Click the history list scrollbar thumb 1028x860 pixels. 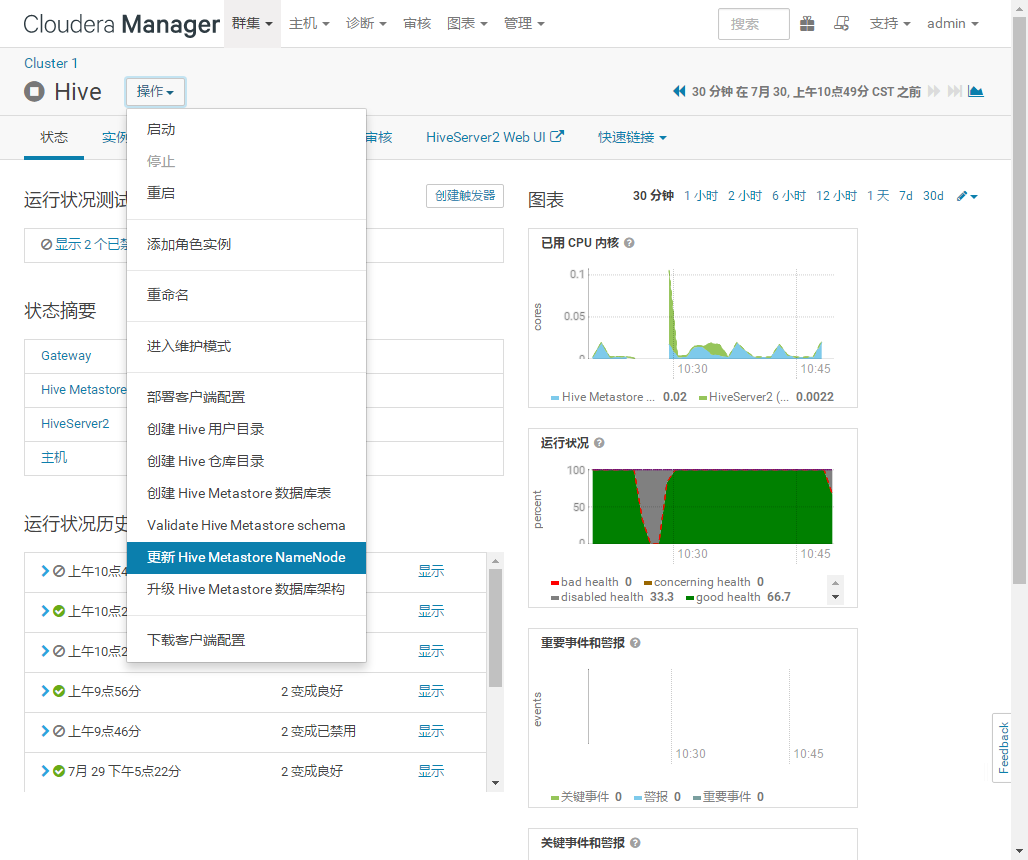pos(496,627)
